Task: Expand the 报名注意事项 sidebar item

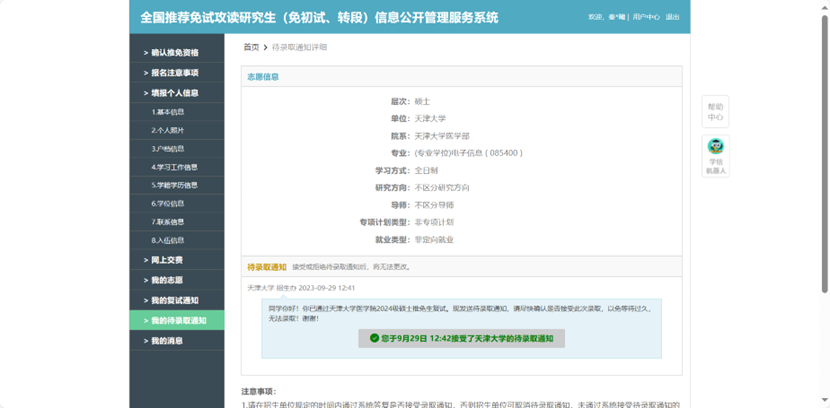Action: pyautogui.click(x=175, y=73)
